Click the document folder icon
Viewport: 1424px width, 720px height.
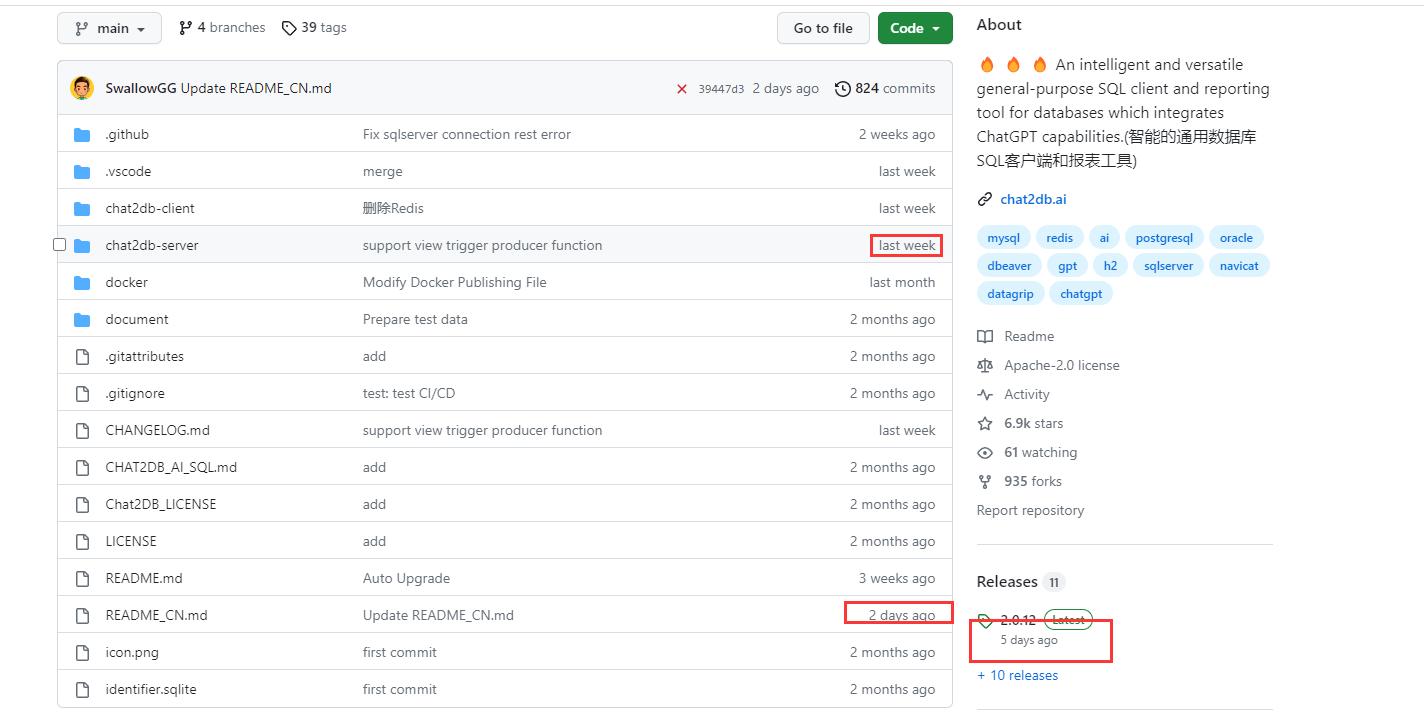point(82,319)
